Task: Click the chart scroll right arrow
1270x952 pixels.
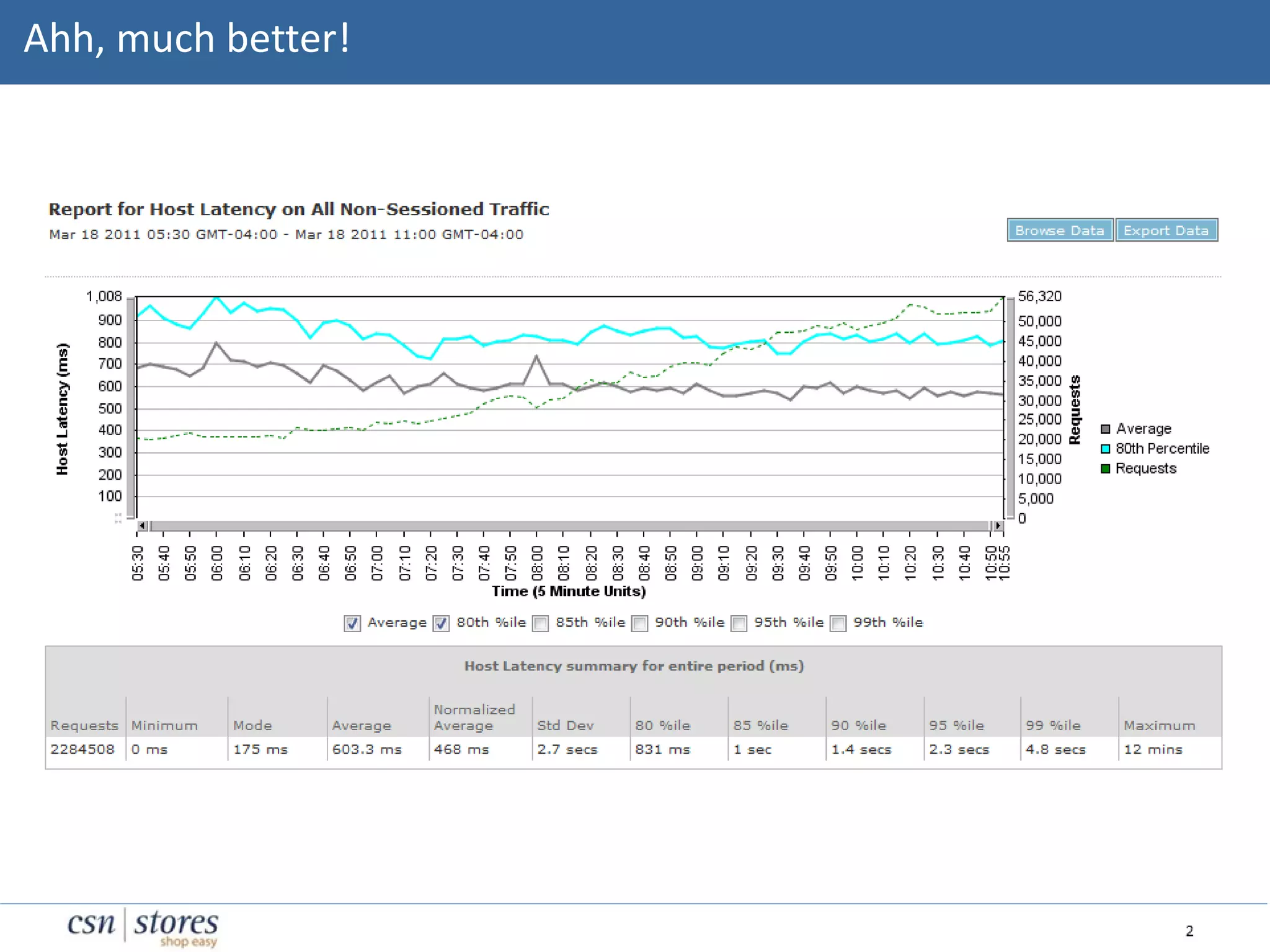Action: click(x=998, y=526)
